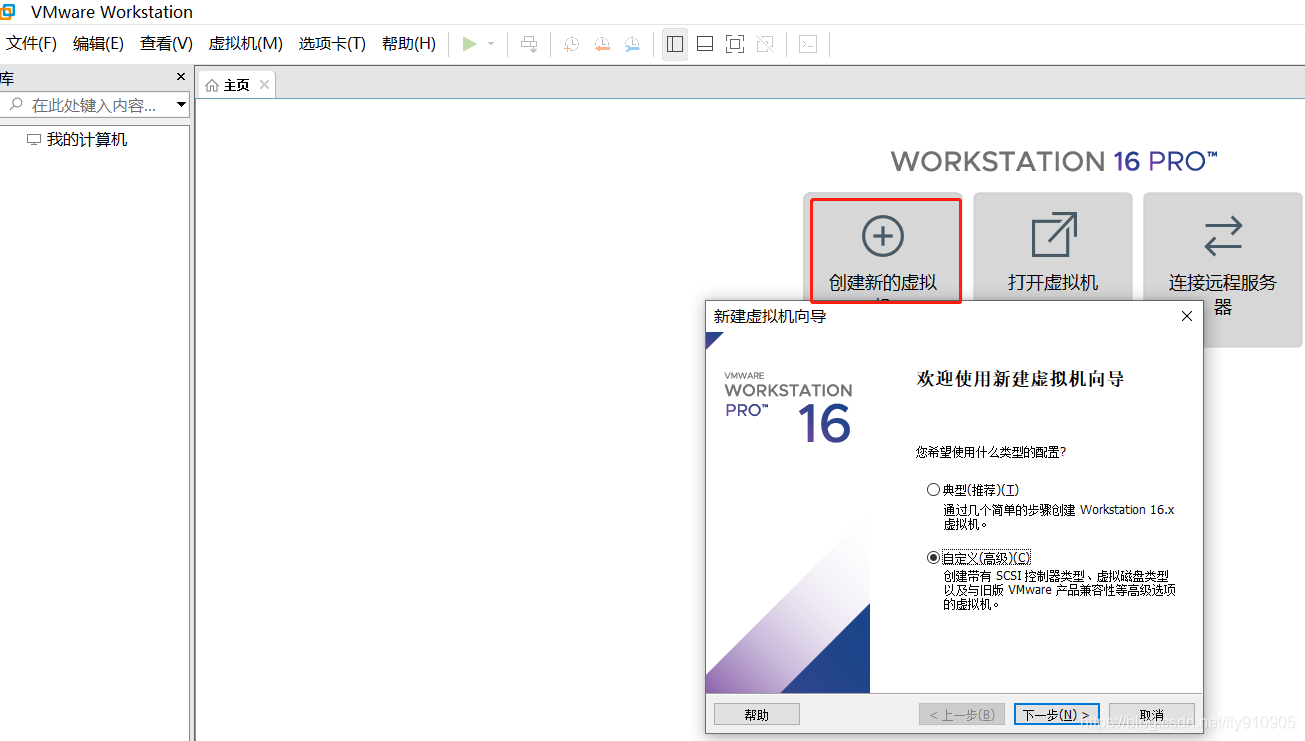
Task: Open the 编辑(E) menu
Action: [98, 44]
